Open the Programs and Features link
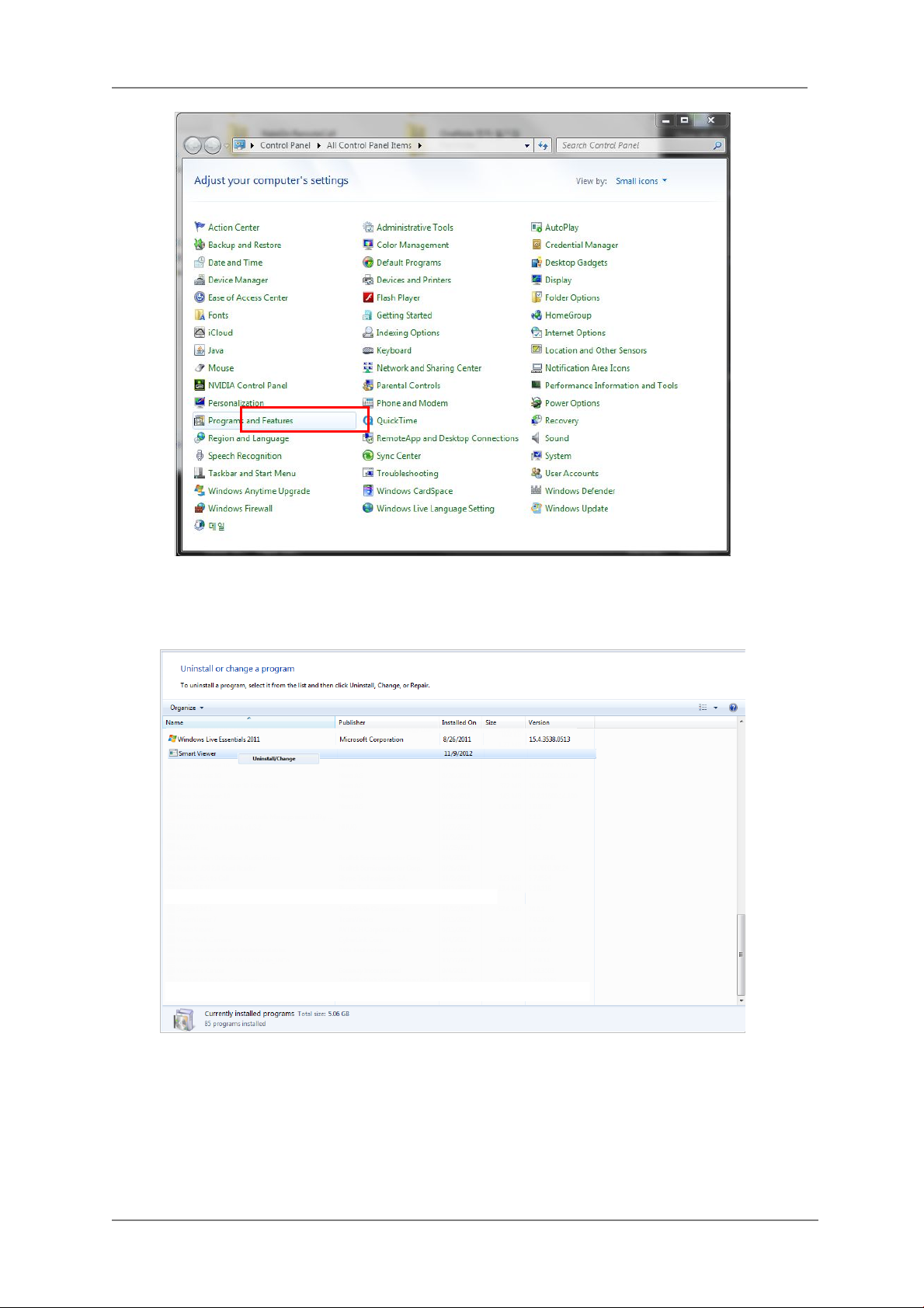The width and height of the screenshot is (924, 1308). point(250,420)
